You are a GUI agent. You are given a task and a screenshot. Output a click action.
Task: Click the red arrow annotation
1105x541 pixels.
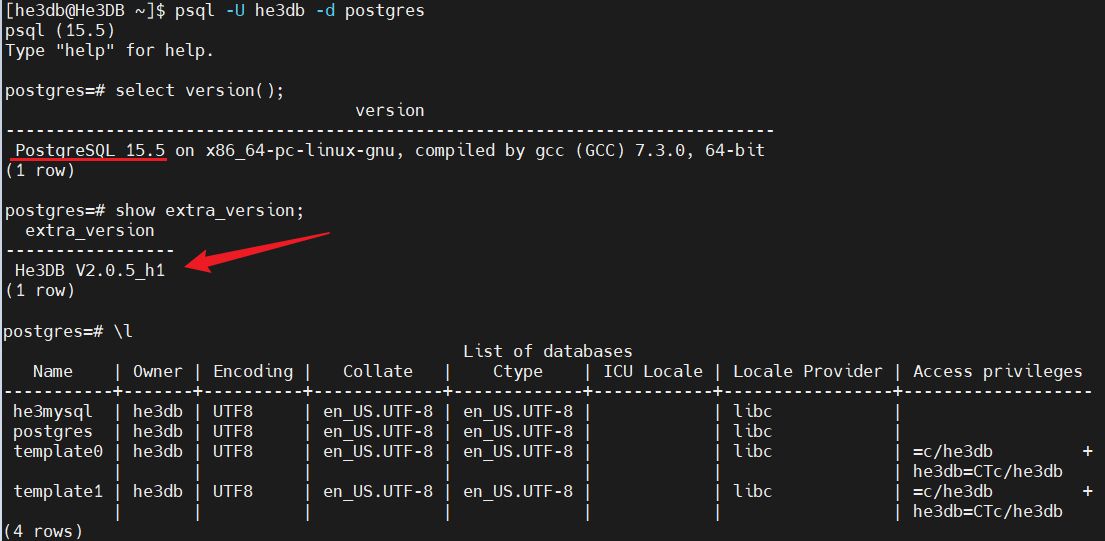258,251
